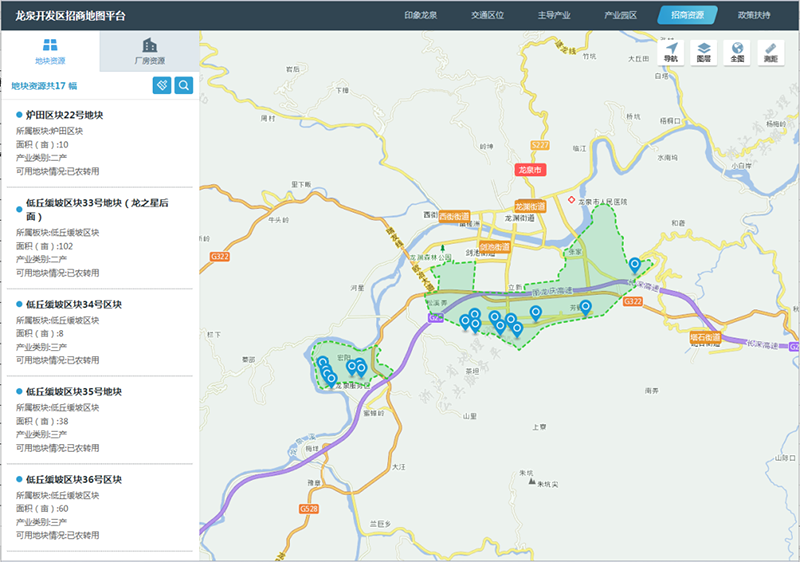Image resolution: width=800 pixels, height=562 pixels.
Task: Select 低丘缓坡区块34号区块 from the list
Action: tap(73, 304)
